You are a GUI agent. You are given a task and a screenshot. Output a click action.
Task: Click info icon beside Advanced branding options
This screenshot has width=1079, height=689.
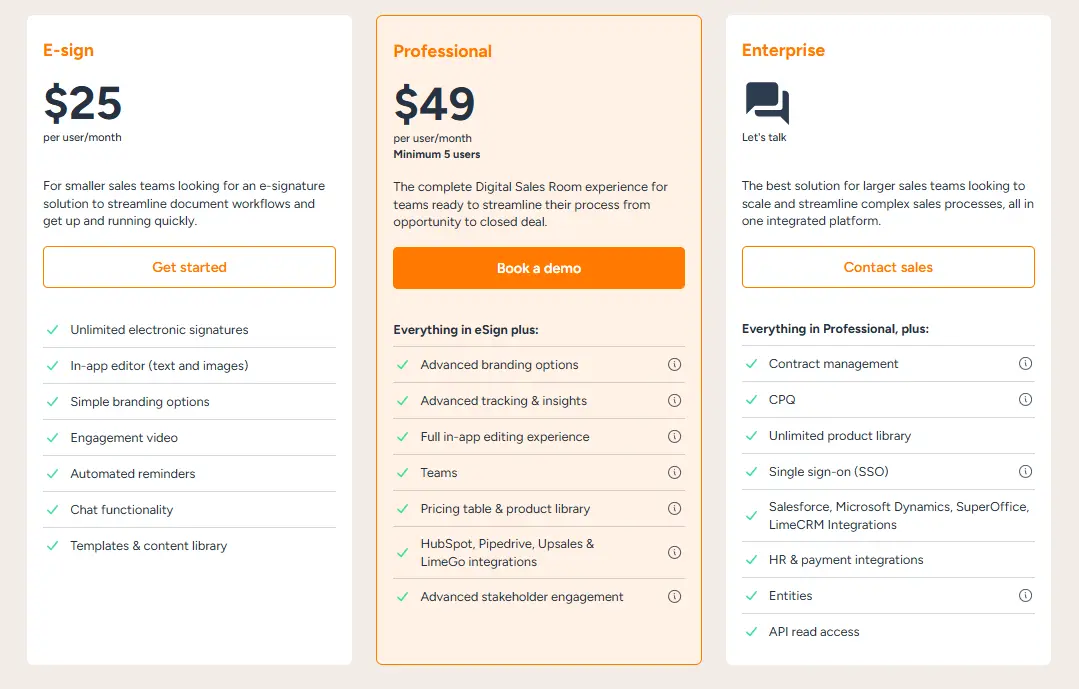(x=674, y=365)
